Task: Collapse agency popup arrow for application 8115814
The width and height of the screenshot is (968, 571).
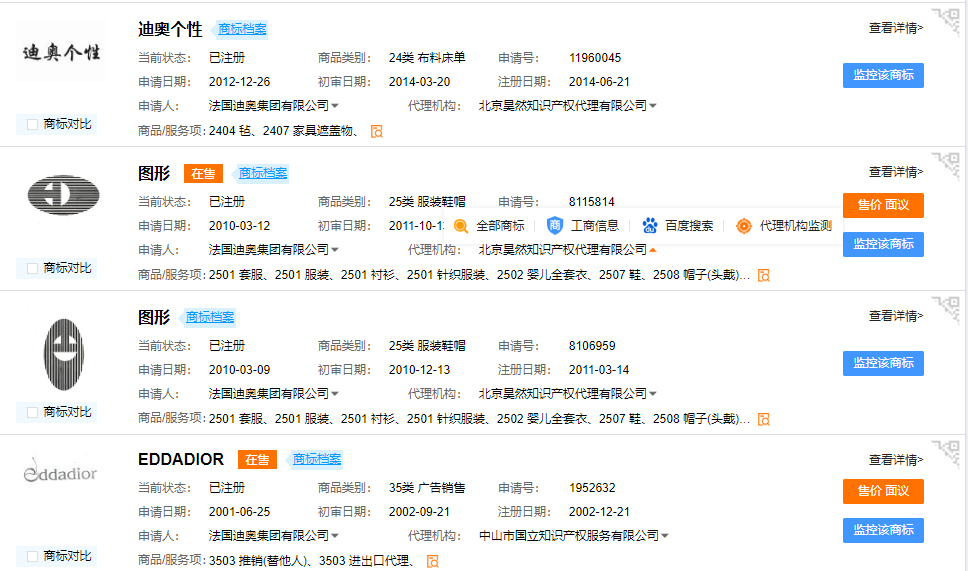Action: click(x=653, y=250)
